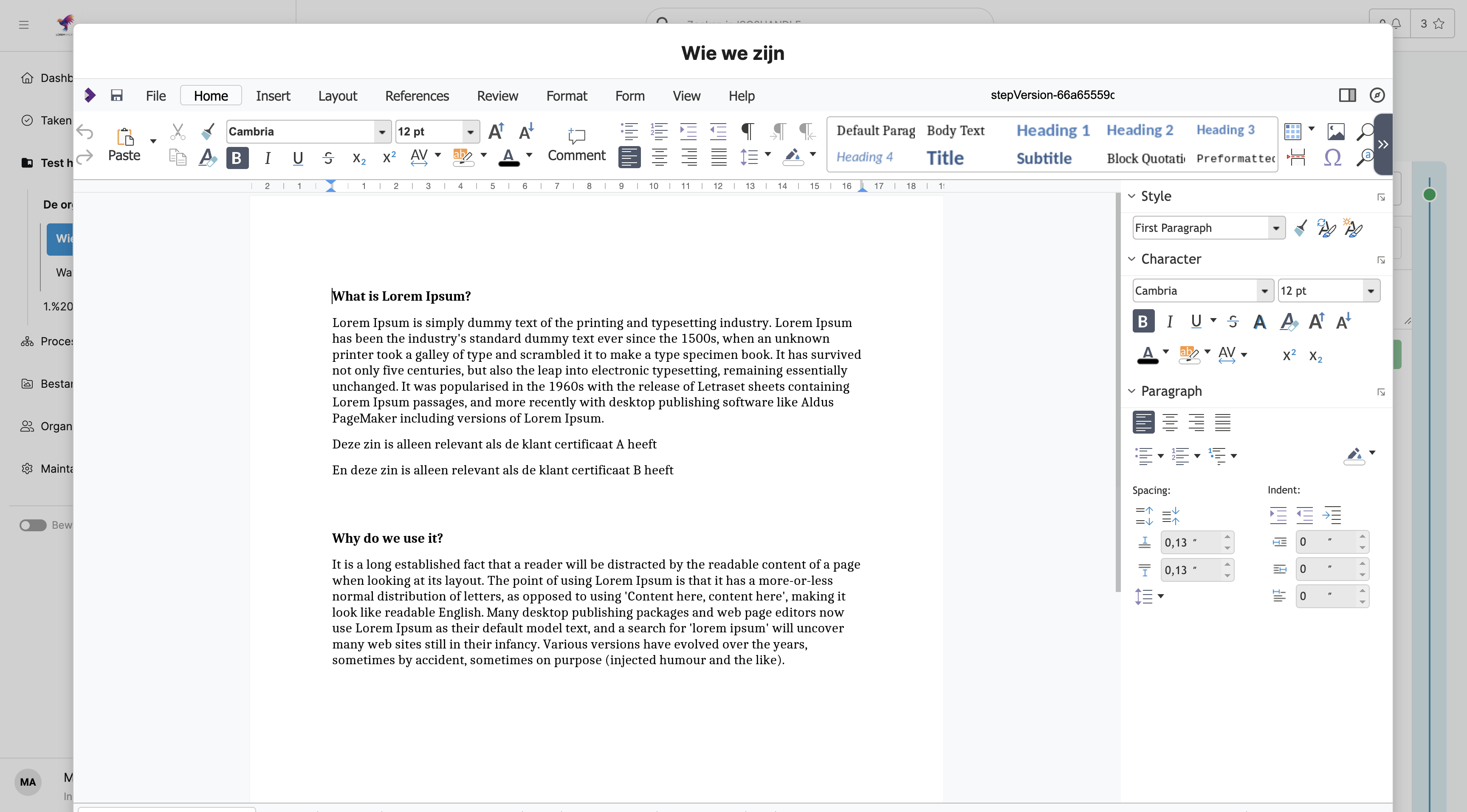Enable Justified alignment in the toolbar
Image resolution: width=1467 pixels, height=812 pixels.
(x=719, y=157)
